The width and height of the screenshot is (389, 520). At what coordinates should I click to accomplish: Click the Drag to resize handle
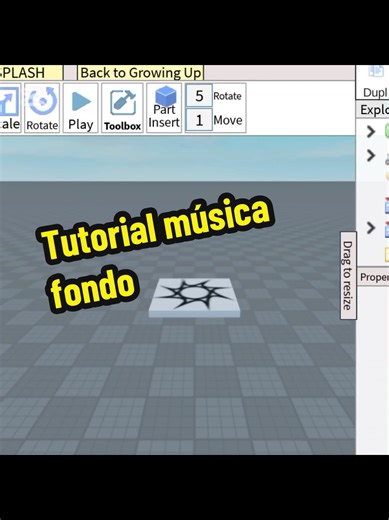(x=348, y=275)
